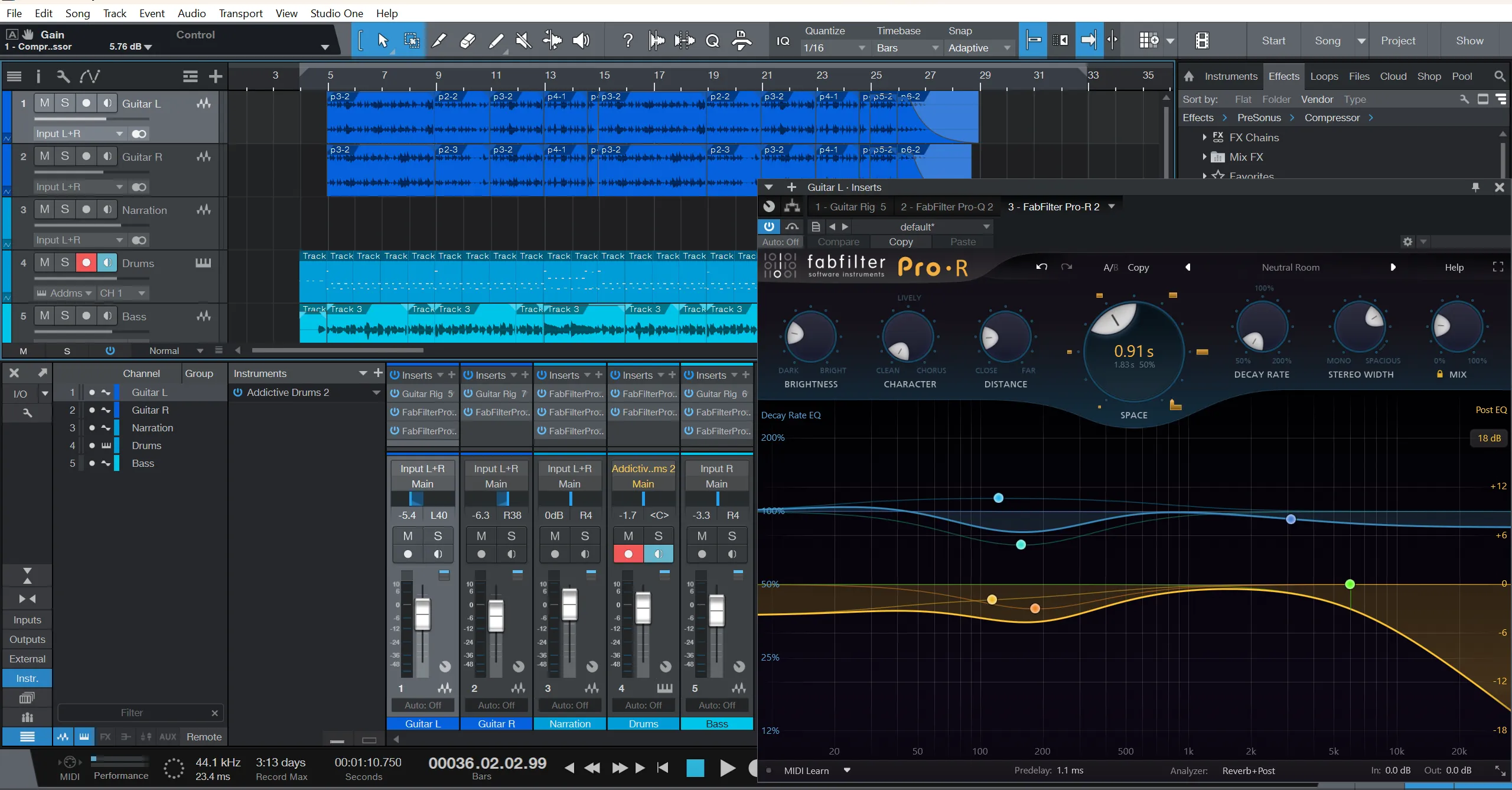Click the Effects browser home icon
The height and width of the screenshot is (790, 1512).
point(1189,76)
